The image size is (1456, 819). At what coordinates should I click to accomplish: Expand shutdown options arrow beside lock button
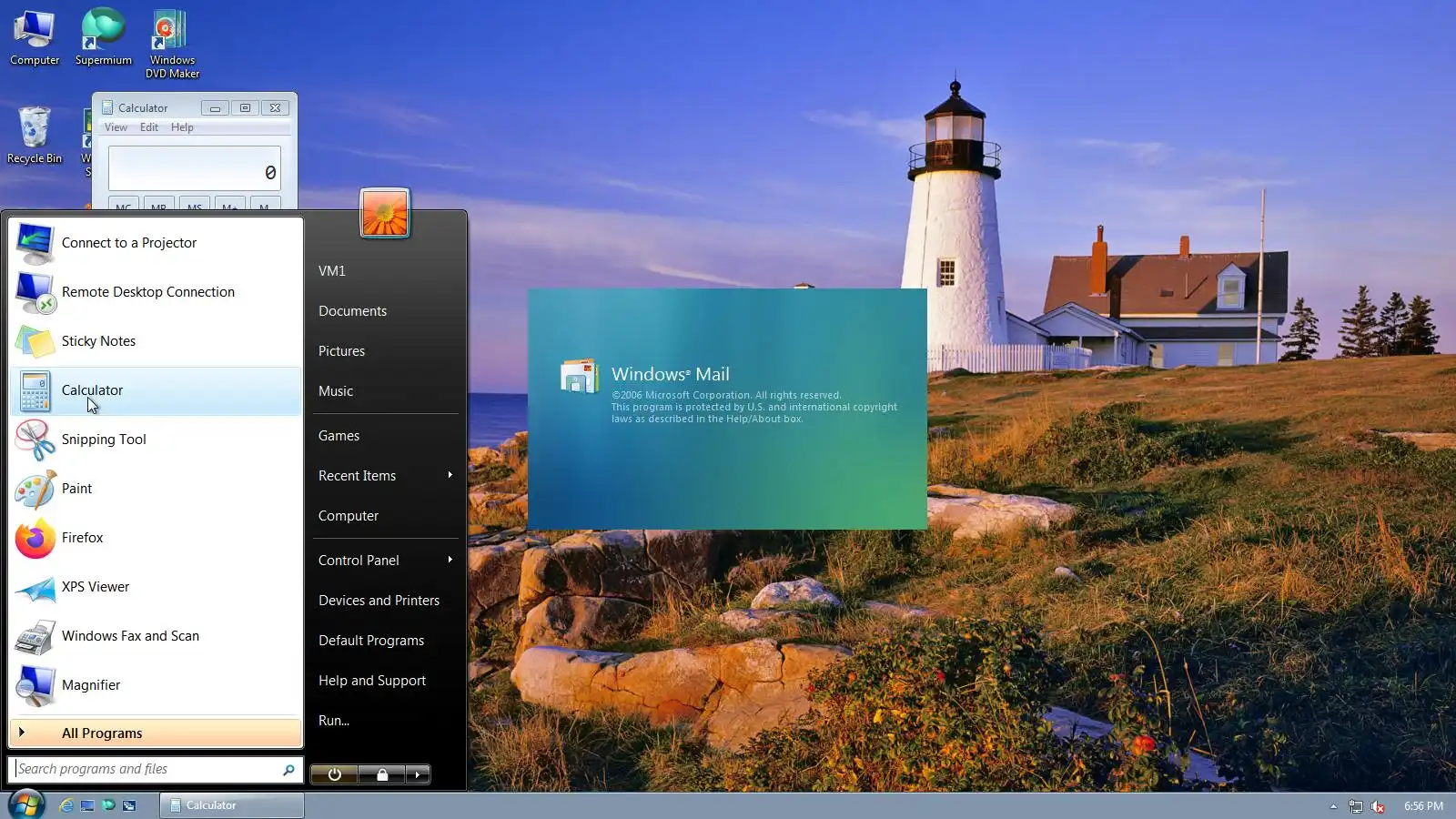(x=418, y=774)
